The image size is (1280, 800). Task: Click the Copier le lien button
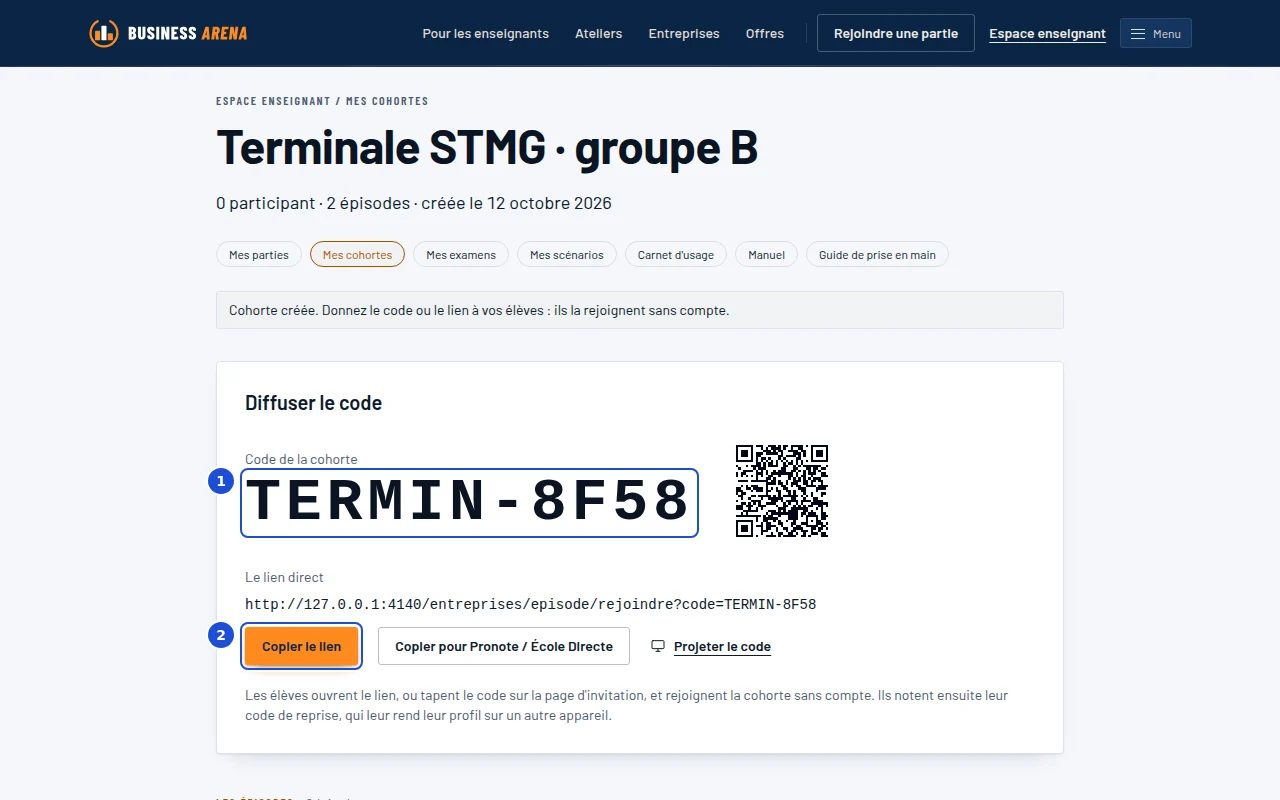tap(302, 646)
